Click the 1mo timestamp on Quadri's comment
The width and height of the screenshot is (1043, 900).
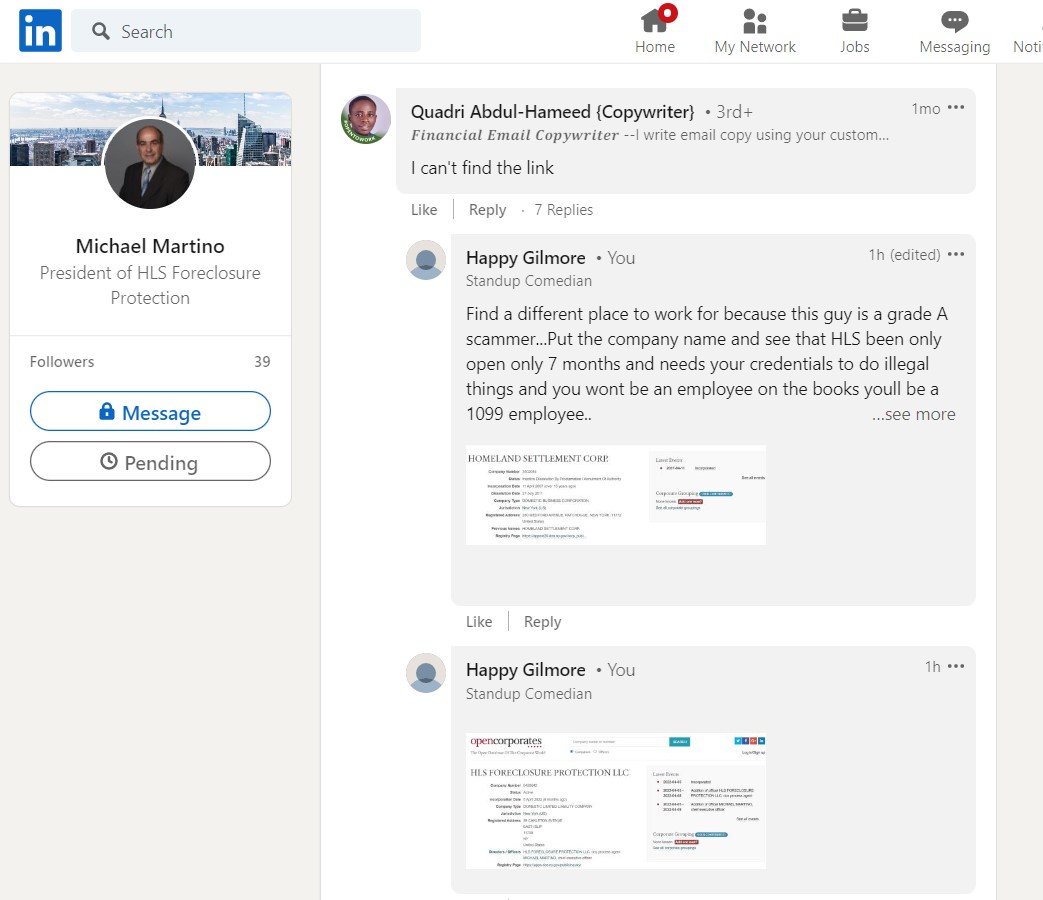coord(926,108)
